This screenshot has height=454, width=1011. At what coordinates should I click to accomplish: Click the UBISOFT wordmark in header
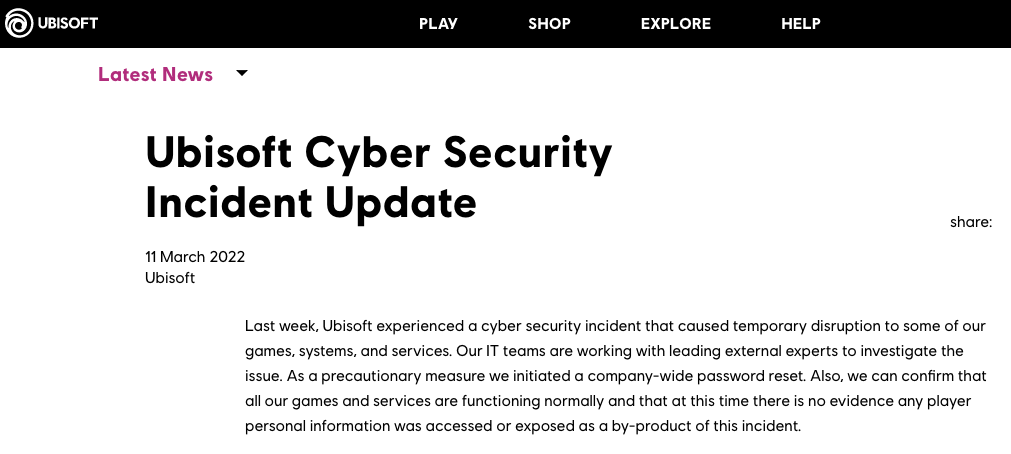[x=68, y=23]
